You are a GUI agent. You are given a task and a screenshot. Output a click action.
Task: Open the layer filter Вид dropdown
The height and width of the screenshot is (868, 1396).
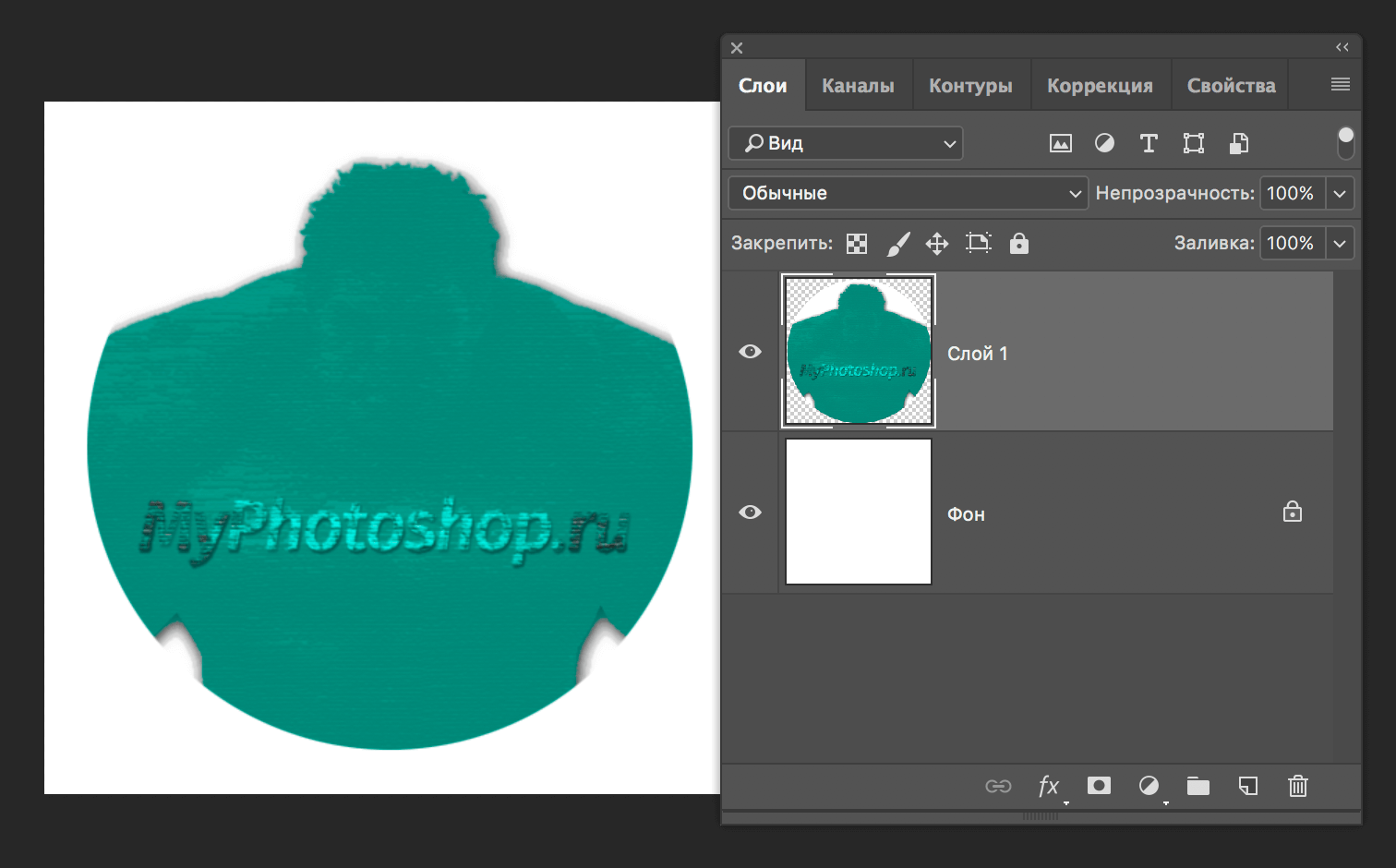tap(845, 143)
